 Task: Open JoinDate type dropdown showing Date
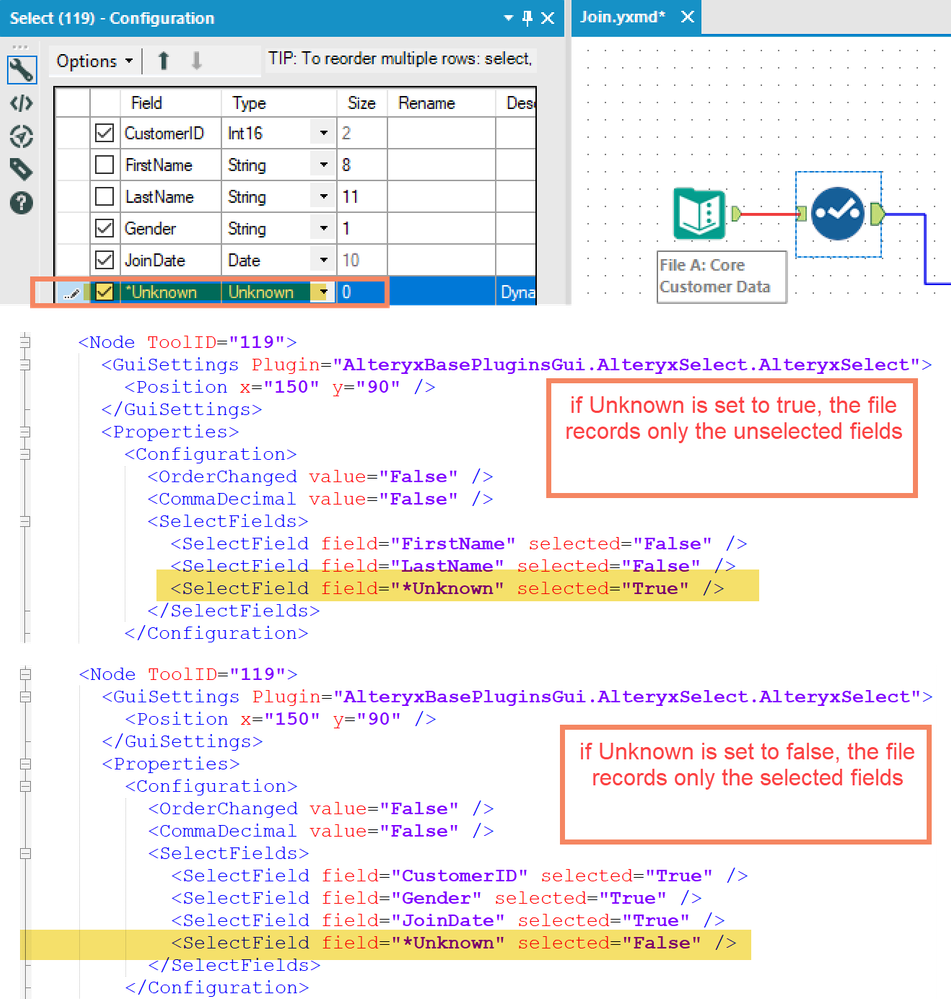(x=324, y=260)
